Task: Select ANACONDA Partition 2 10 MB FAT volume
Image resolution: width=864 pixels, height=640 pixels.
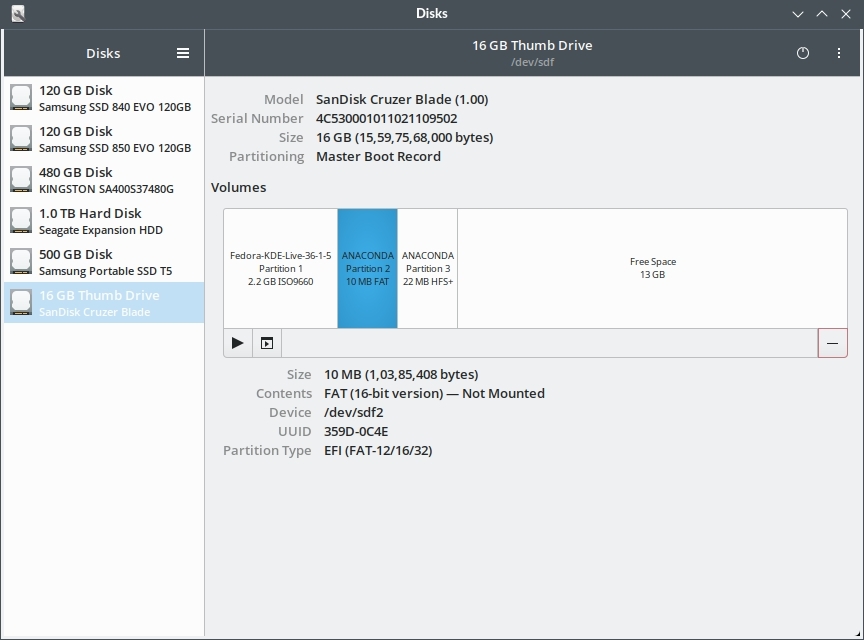Action: pos(368,268)
